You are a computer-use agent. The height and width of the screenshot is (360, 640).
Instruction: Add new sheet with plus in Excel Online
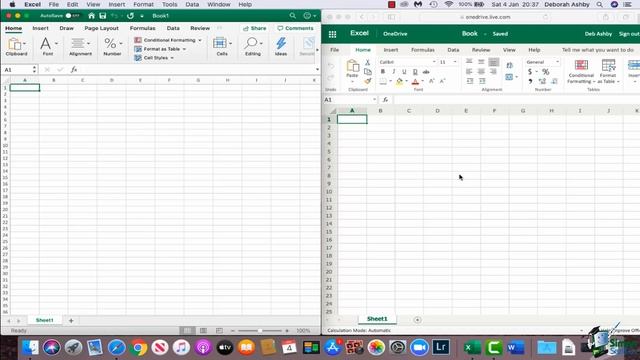tap(417, 320)
